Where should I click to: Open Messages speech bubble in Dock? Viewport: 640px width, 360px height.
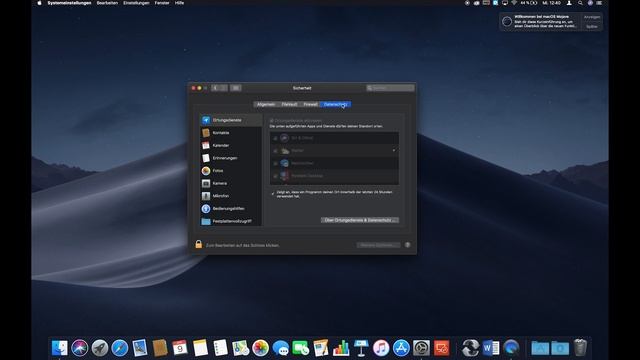(x=281, y=348)
